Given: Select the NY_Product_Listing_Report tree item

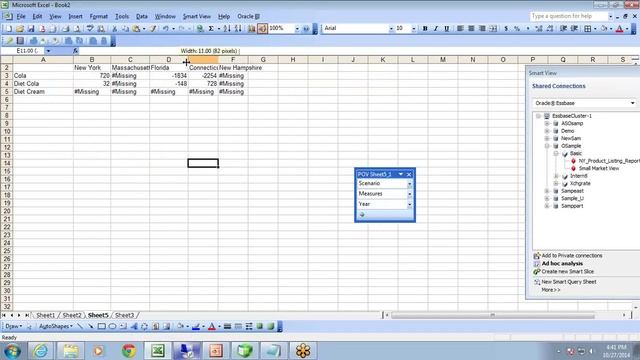Looking at the screenshot, I should pyautogui.click(x=609, y=161).
